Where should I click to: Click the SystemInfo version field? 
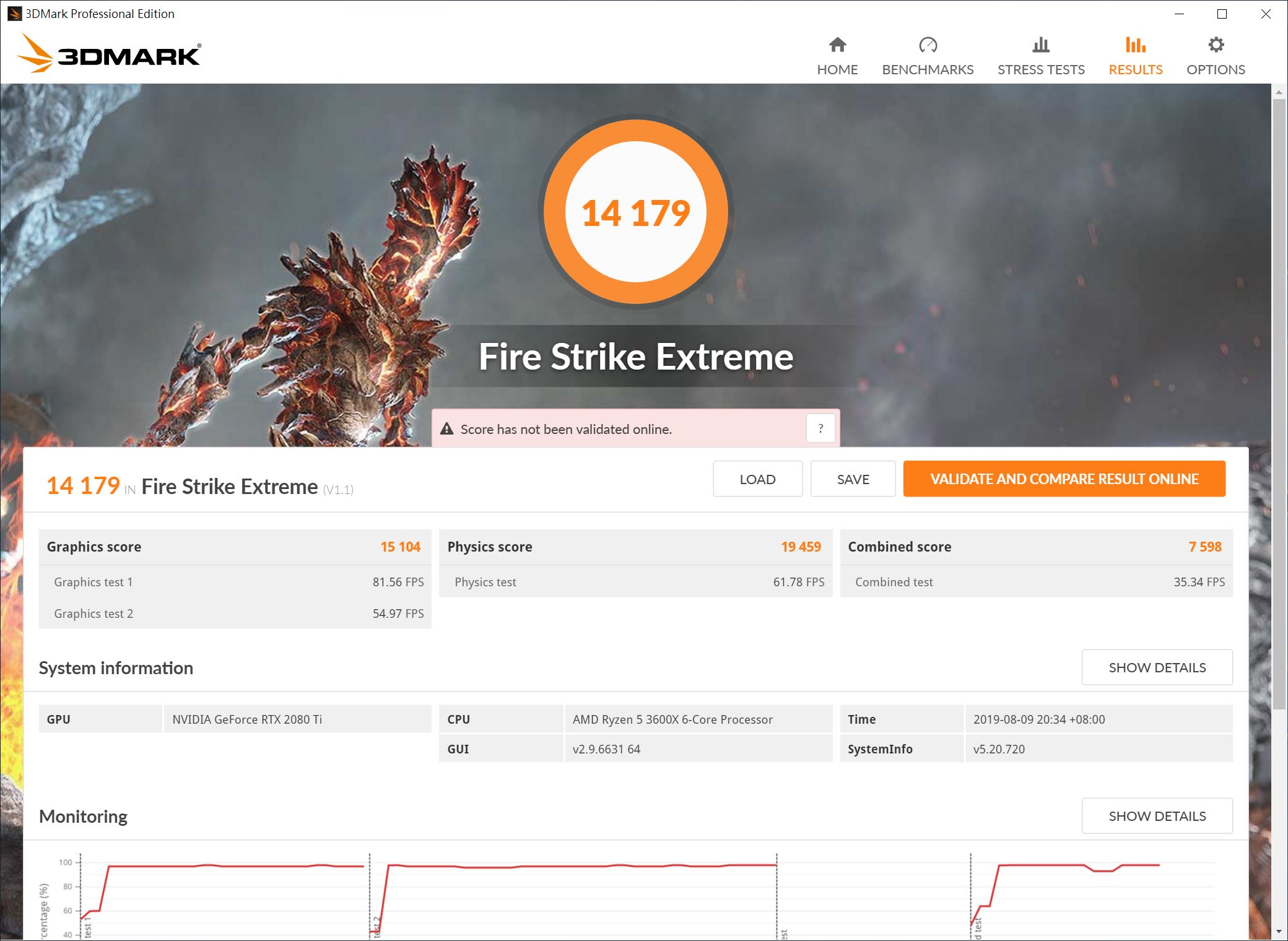click(x=999, y=749)
